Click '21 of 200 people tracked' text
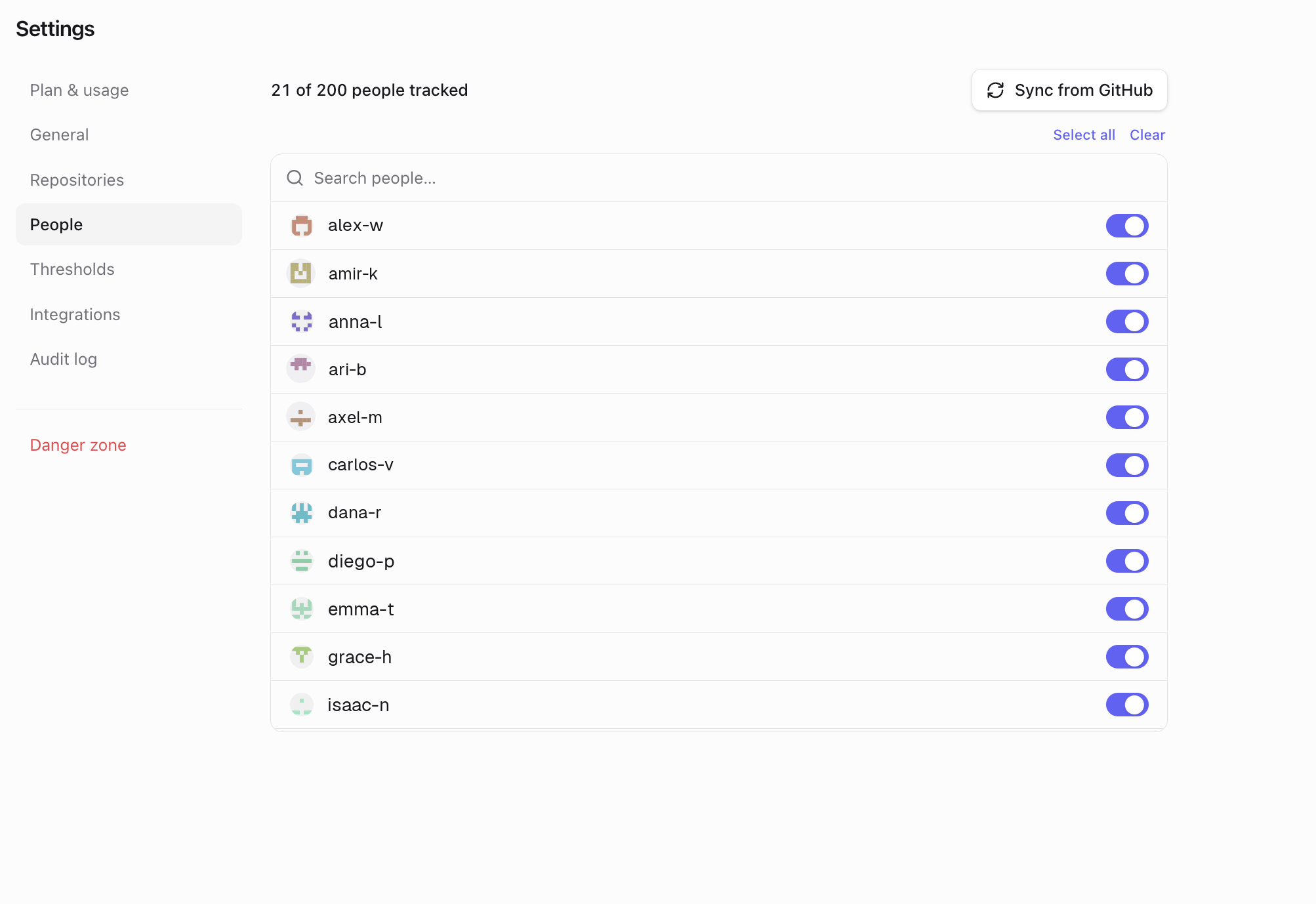This screenshot has height=904, width=1316. [x=369, y=90]
